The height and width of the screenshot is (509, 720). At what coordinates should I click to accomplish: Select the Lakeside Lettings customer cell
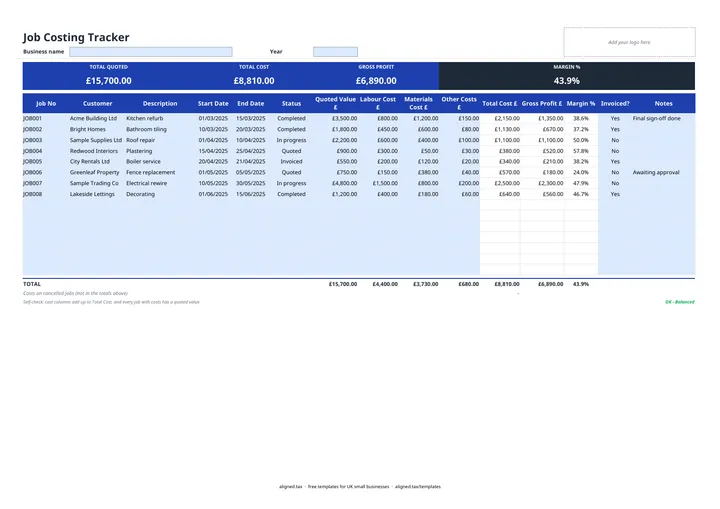92,194
